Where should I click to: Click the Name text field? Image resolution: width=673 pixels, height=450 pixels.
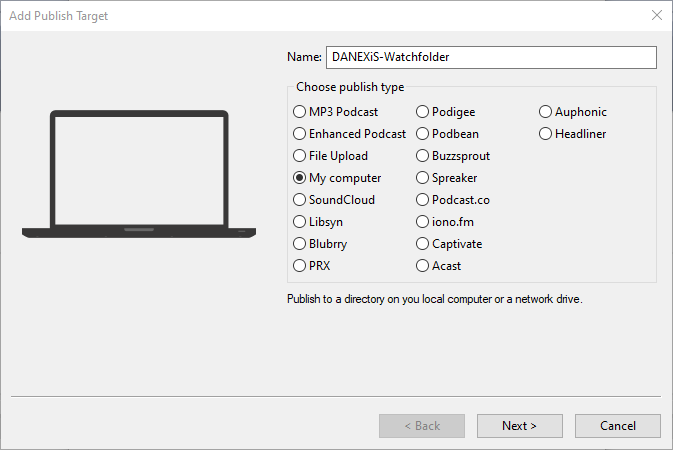click(x=491, y=57)
